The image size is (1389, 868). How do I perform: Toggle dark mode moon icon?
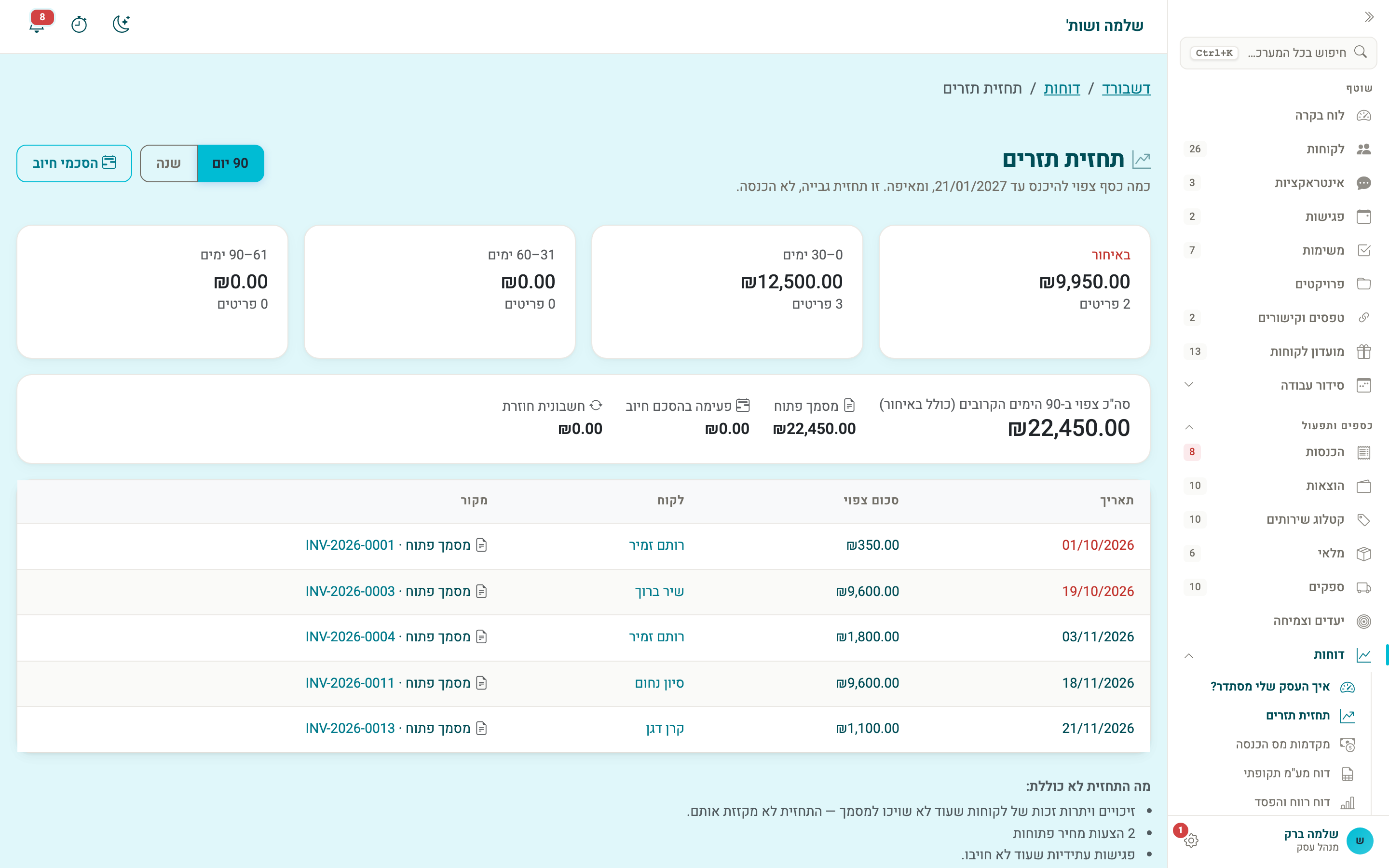click(122, 24)
